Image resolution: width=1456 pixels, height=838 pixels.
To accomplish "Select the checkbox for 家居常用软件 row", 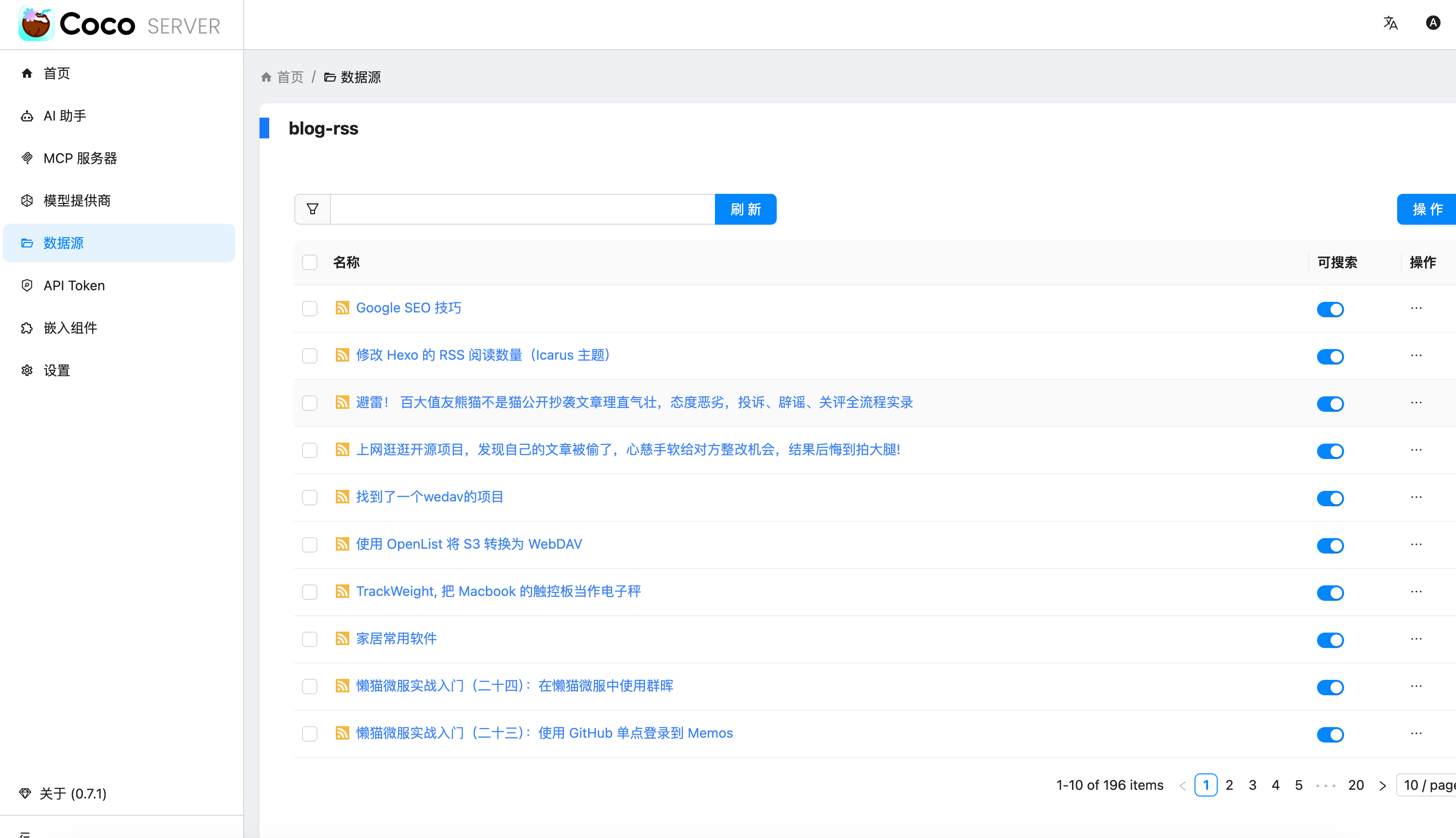I will pyautogui.click(x=310, y=639).
